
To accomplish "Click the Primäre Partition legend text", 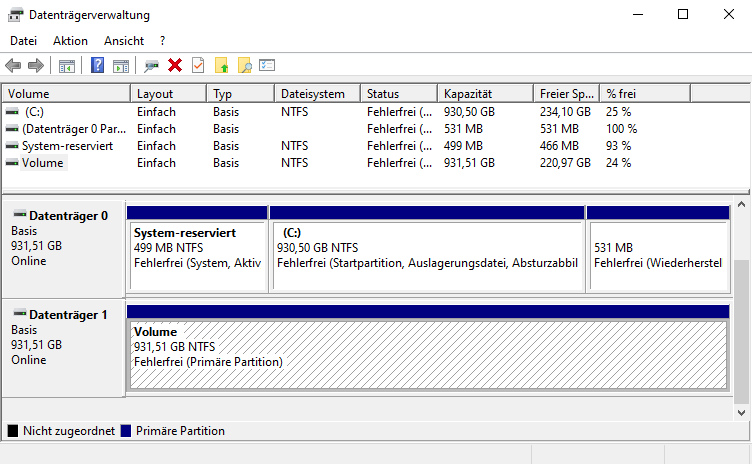I will coord(180,431).
